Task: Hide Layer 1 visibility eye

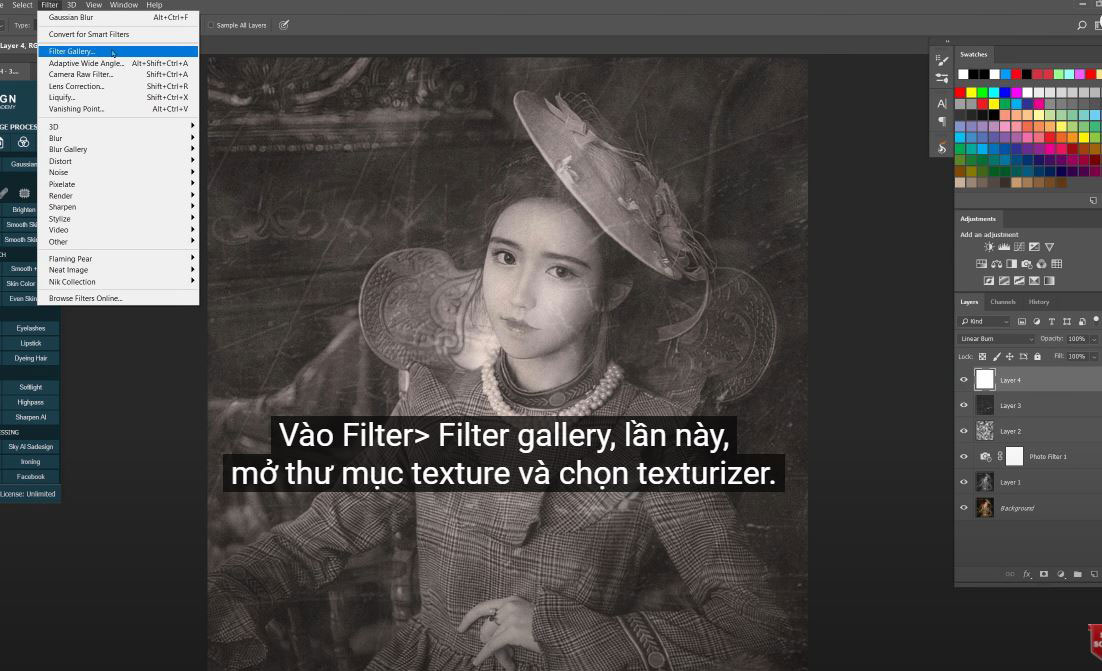Action: coord(964,482)
